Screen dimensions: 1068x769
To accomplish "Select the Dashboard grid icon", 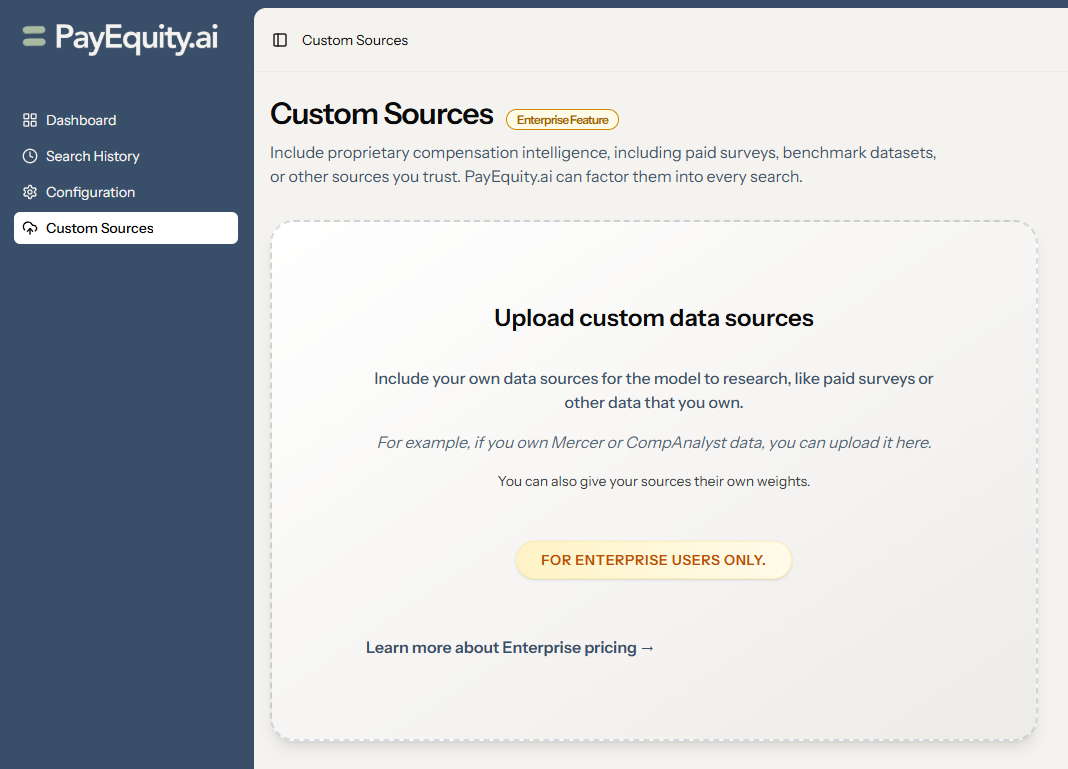I will tap(28, 119).
